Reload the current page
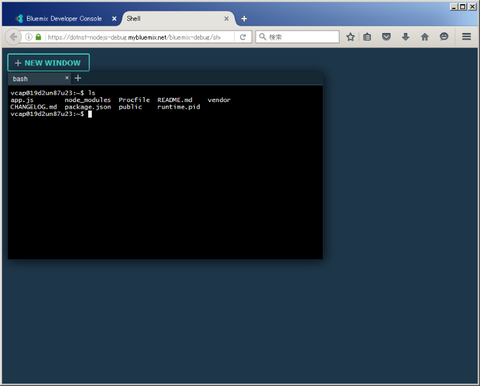Viewport: 480px width, 386px height. (243, 37)
